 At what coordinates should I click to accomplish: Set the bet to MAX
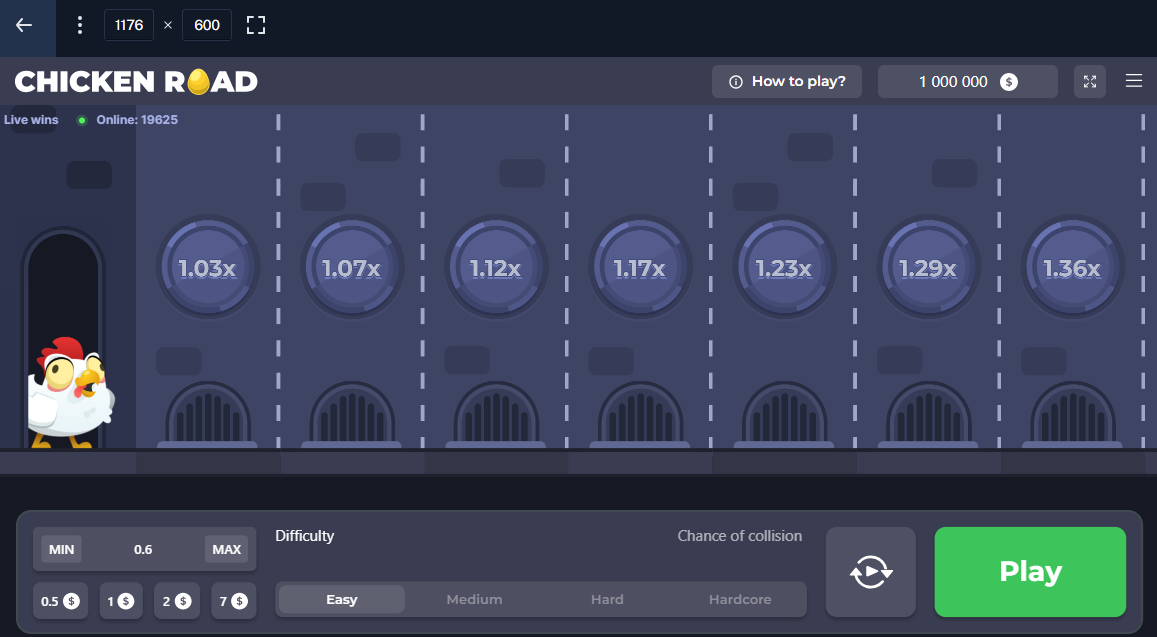[226, 549]
